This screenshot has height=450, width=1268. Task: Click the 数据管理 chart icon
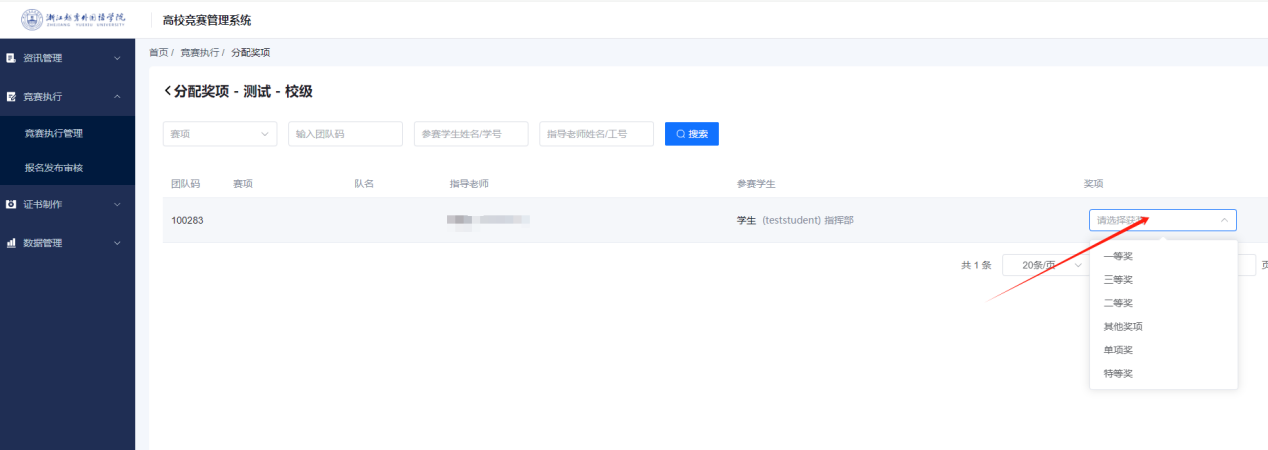coord(11,243)
